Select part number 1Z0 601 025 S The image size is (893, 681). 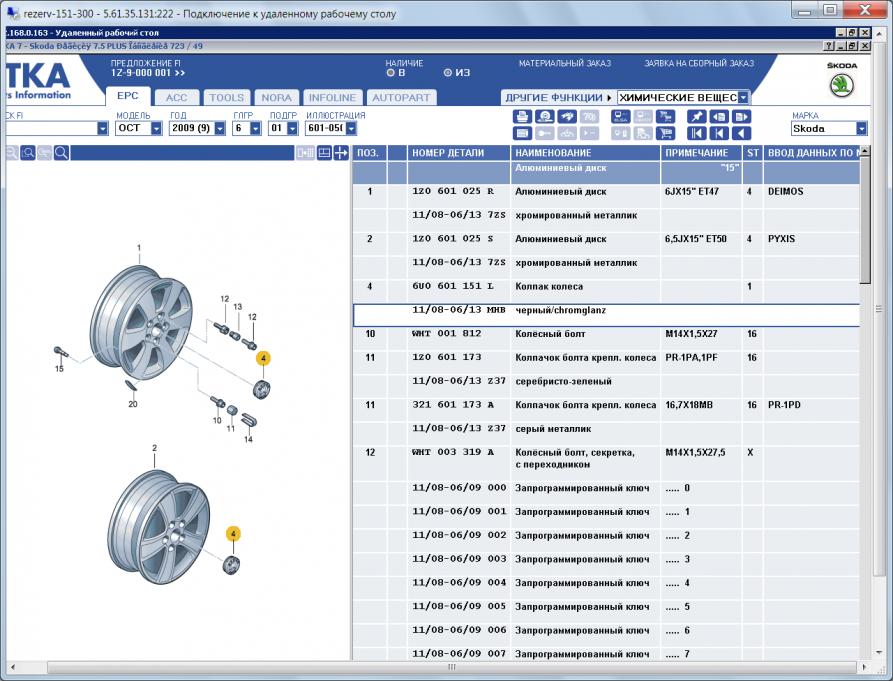(453, 239)
